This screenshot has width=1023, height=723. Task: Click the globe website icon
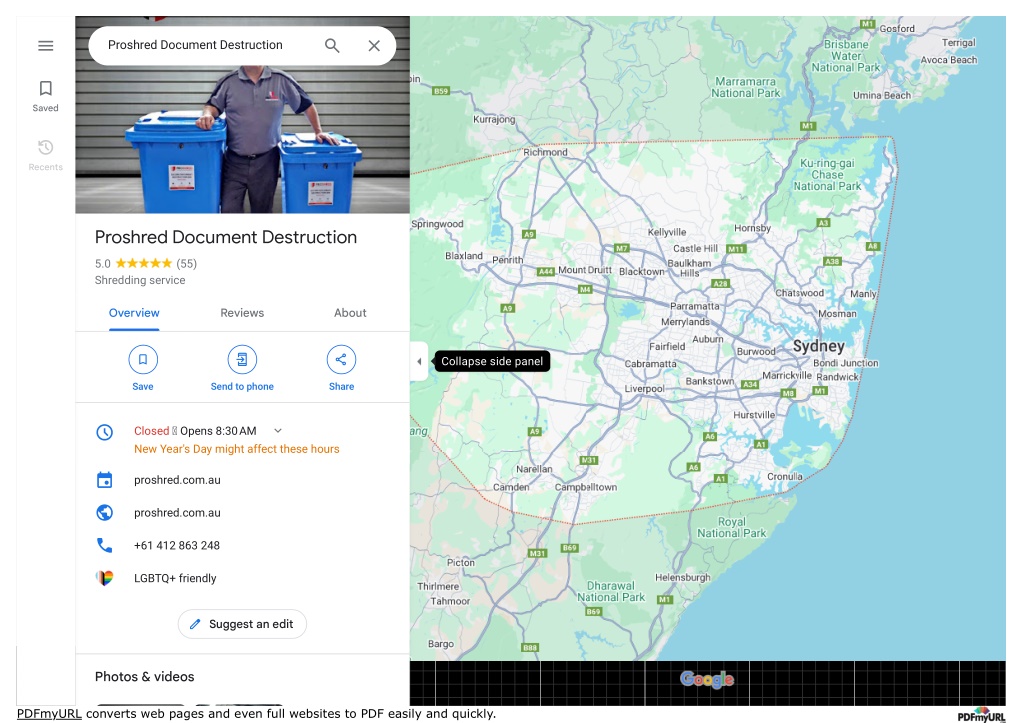(x=104, y=513)
